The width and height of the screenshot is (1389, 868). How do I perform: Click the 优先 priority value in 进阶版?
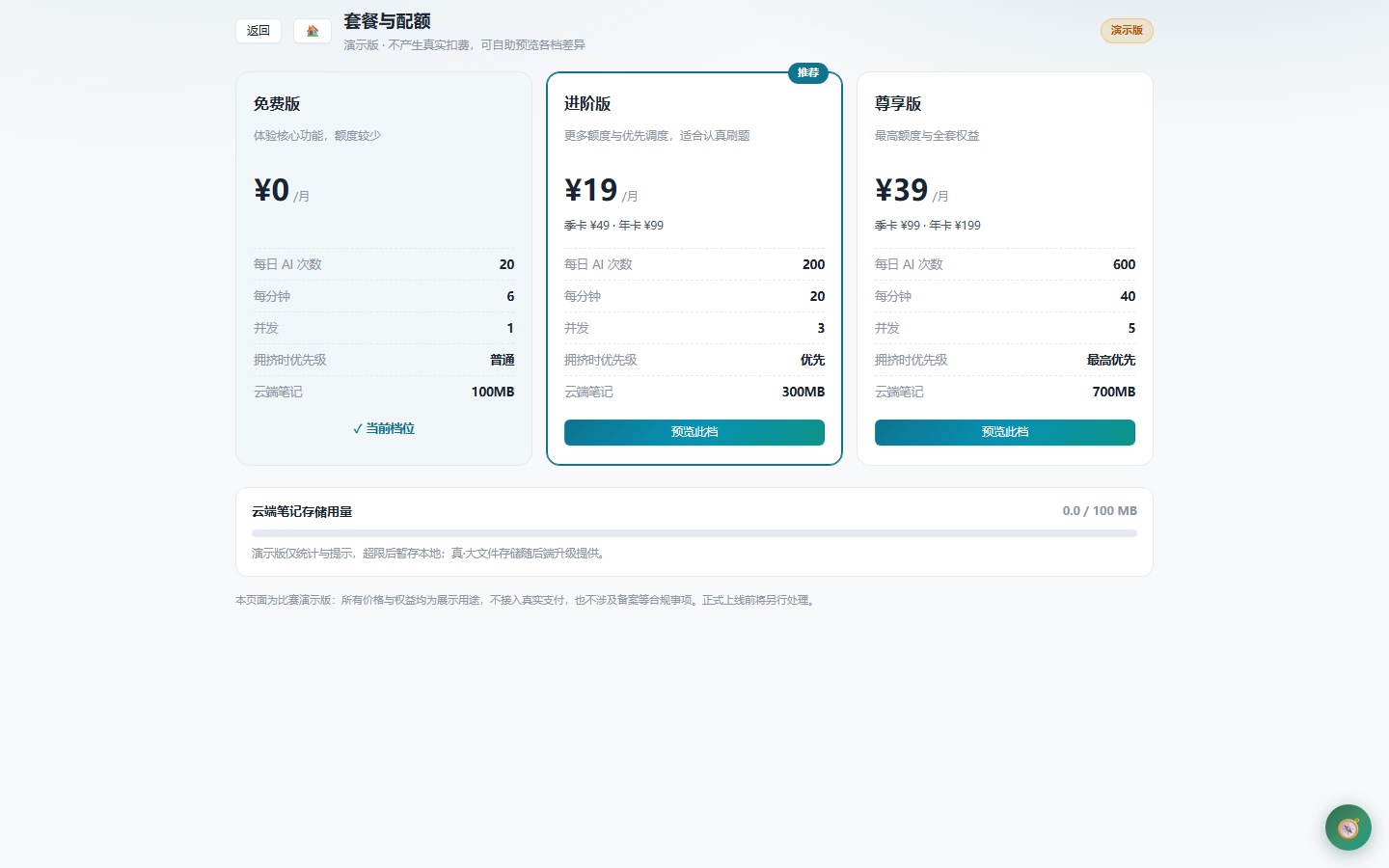(x=813, y=360)
